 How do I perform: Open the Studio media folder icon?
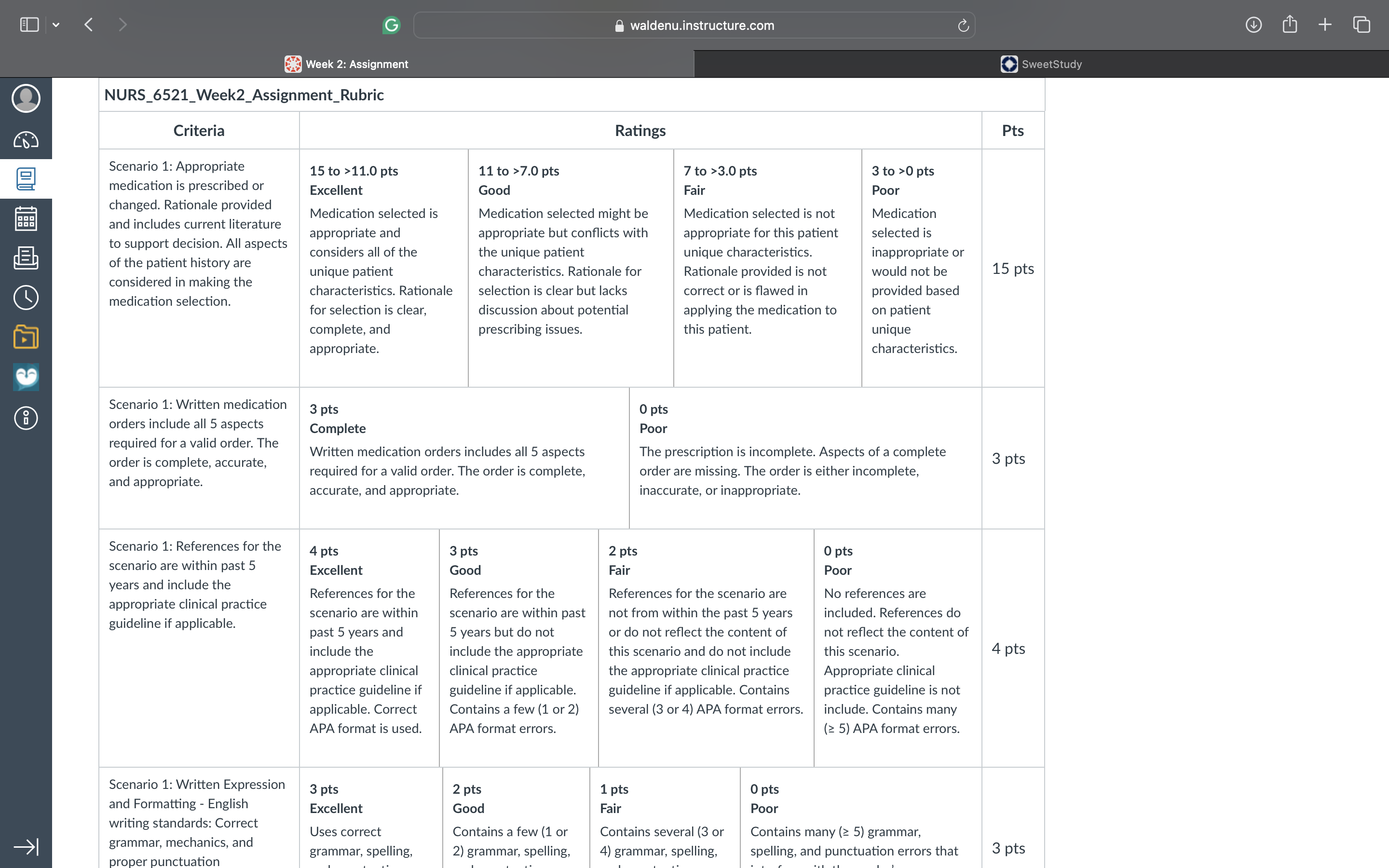point(26,337)
